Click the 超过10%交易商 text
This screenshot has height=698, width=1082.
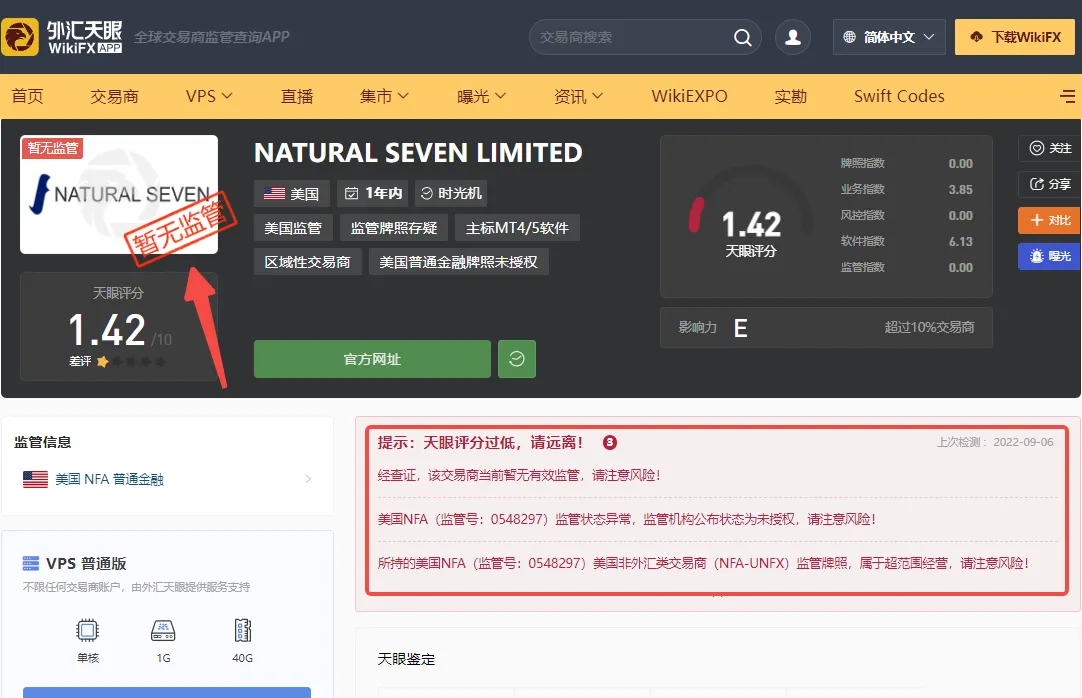(929, 328)
